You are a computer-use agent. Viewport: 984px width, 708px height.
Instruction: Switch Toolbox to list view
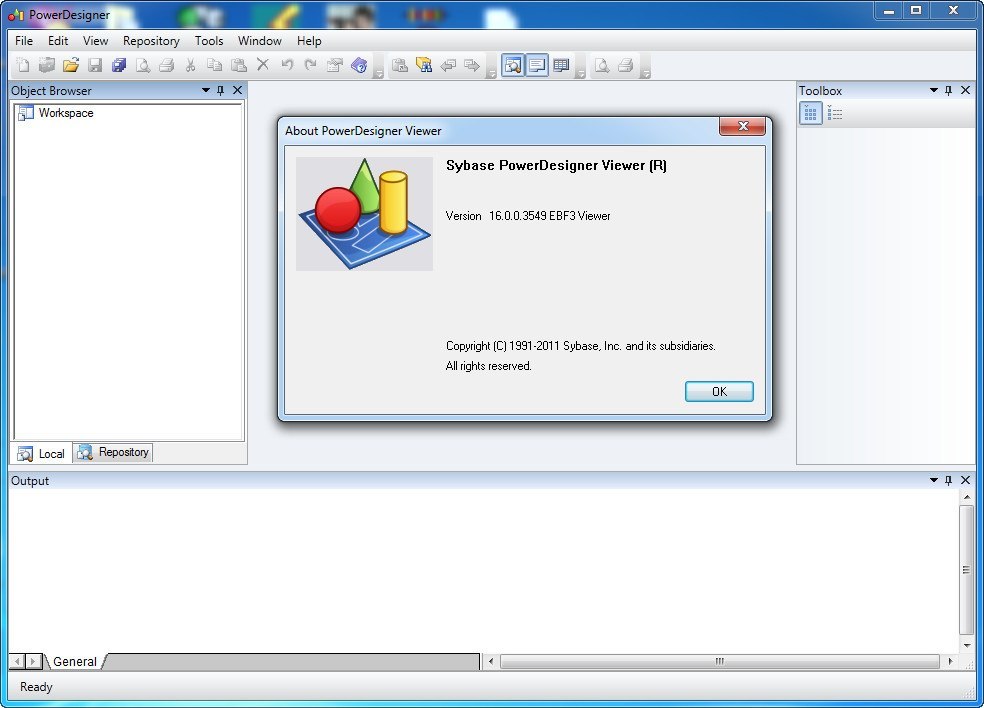click(835, 114)
